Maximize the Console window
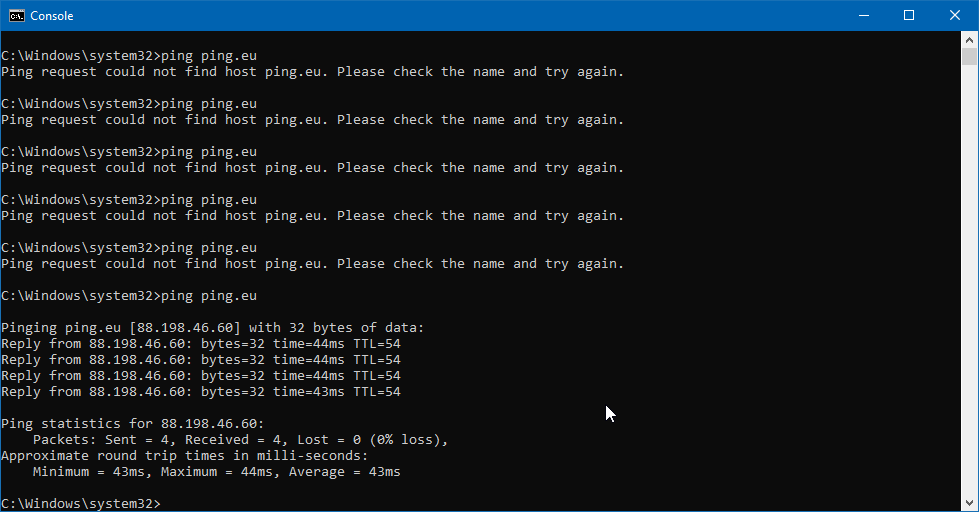Screen dimensions: 979x512 pos(909,15)
